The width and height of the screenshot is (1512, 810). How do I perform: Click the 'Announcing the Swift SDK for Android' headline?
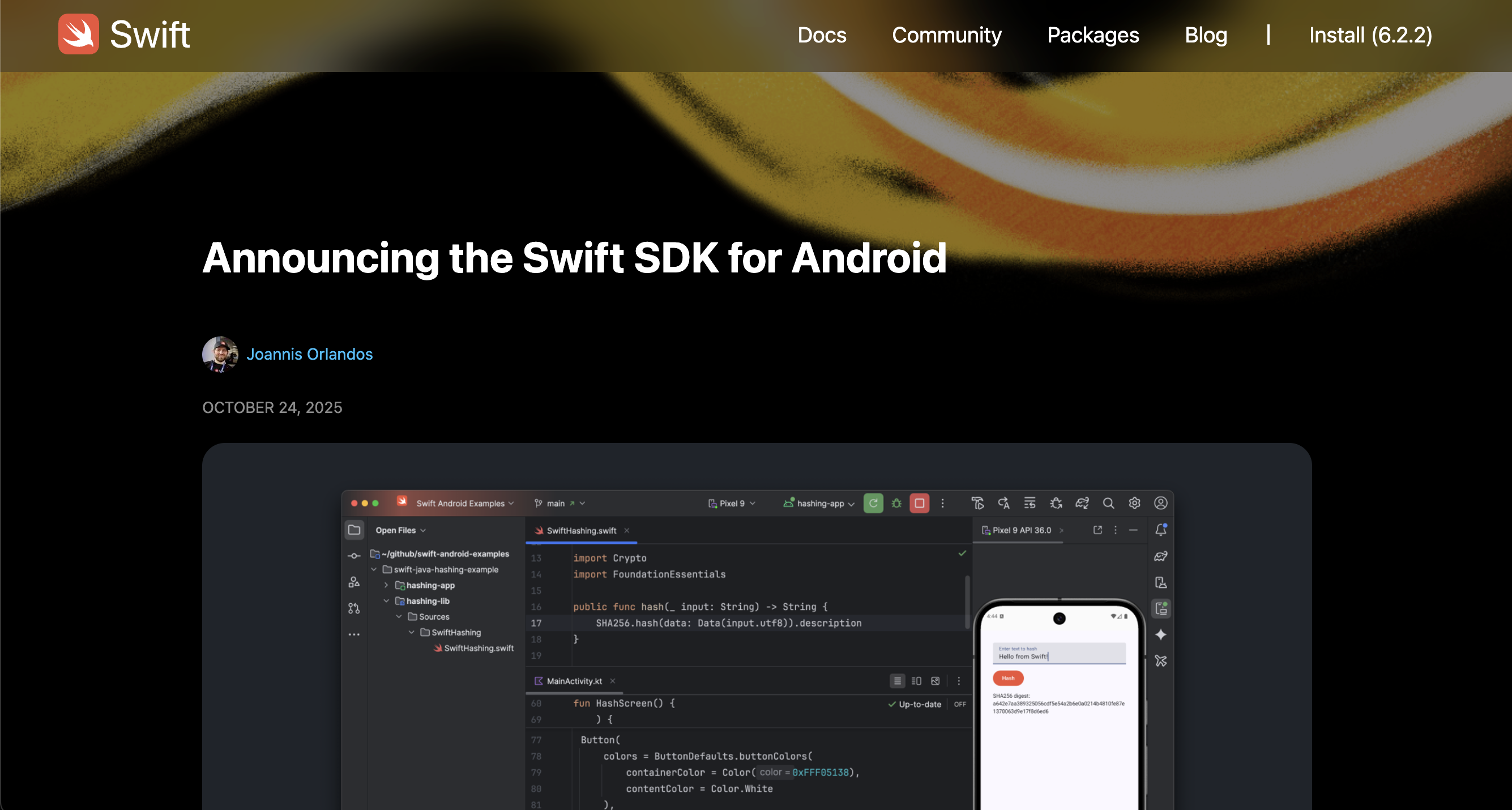[x=574, y=258]
